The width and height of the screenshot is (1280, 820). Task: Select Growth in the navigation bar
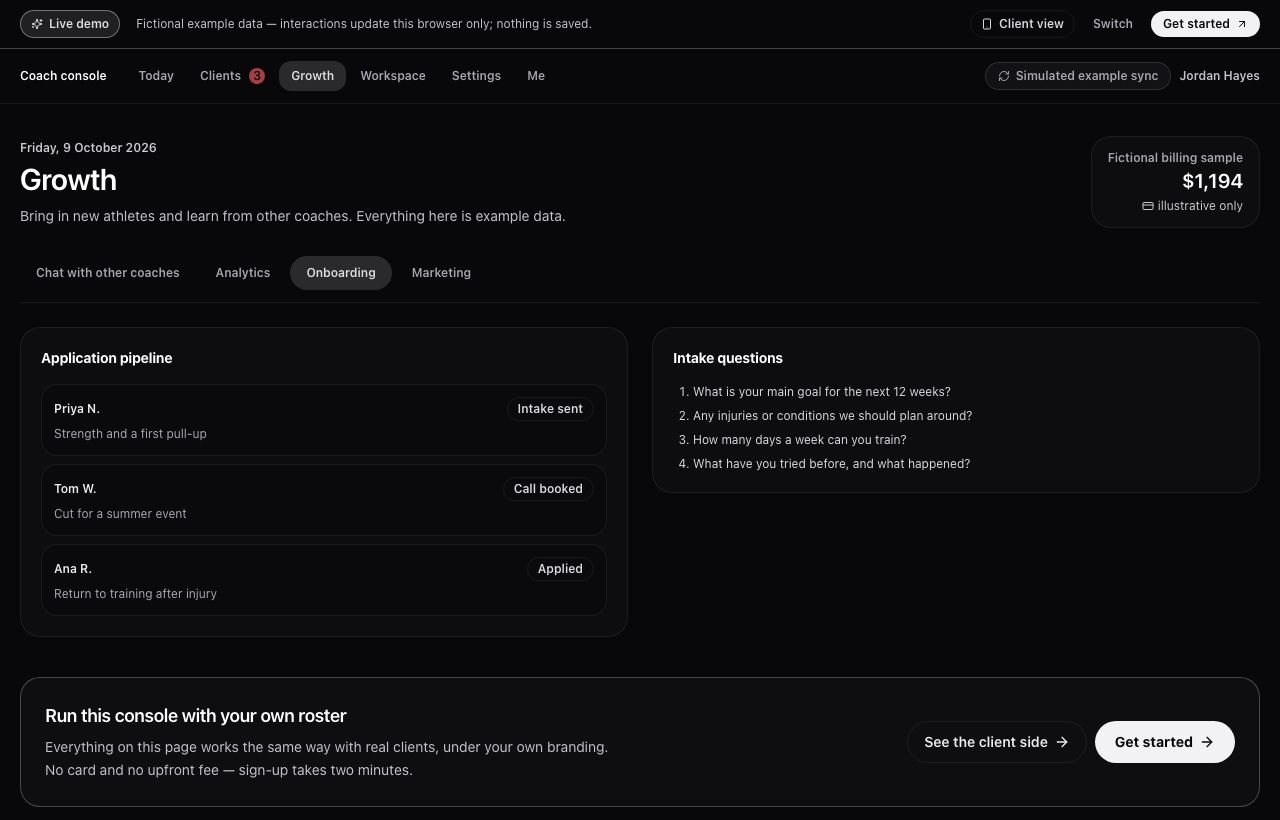click(312, 76)
